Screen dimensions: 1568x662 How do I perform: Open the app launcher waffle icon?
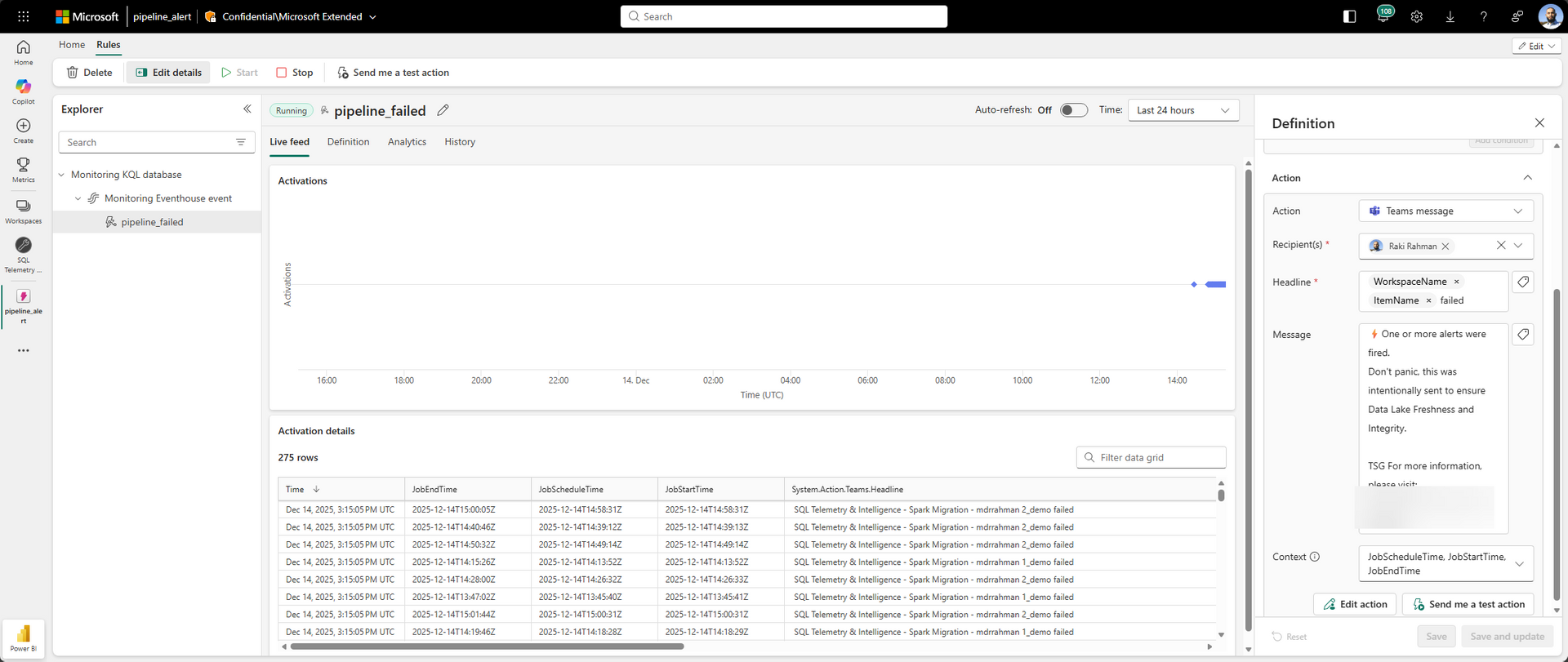pos(23,16)
